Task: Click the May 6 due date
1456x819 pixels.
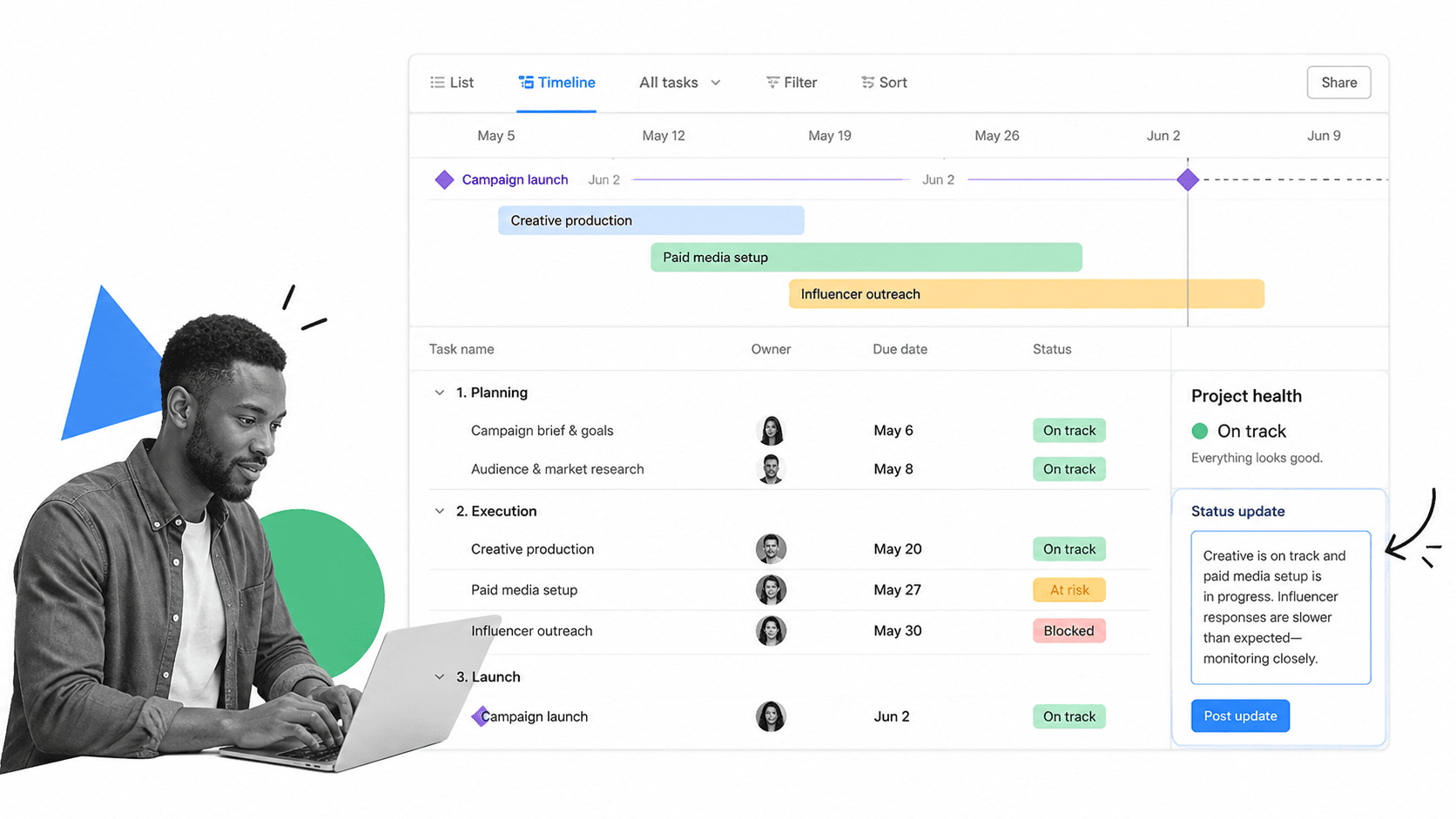Action: [x=893, y=430]
